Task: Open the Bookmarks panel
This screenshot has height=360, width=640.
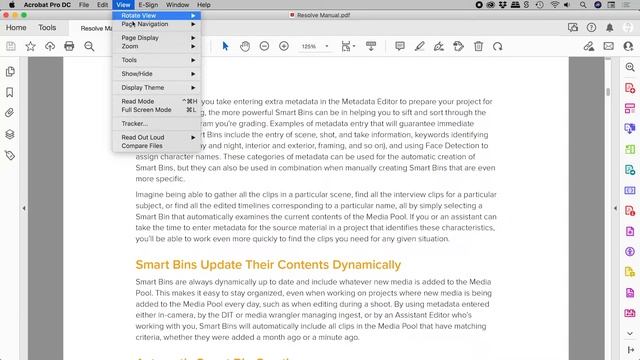Action: tap(10, 92)
